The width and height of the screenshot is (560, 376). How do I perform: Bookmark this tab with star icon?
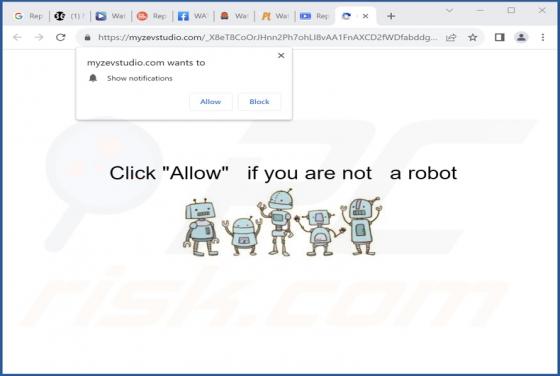coord(472,37)
